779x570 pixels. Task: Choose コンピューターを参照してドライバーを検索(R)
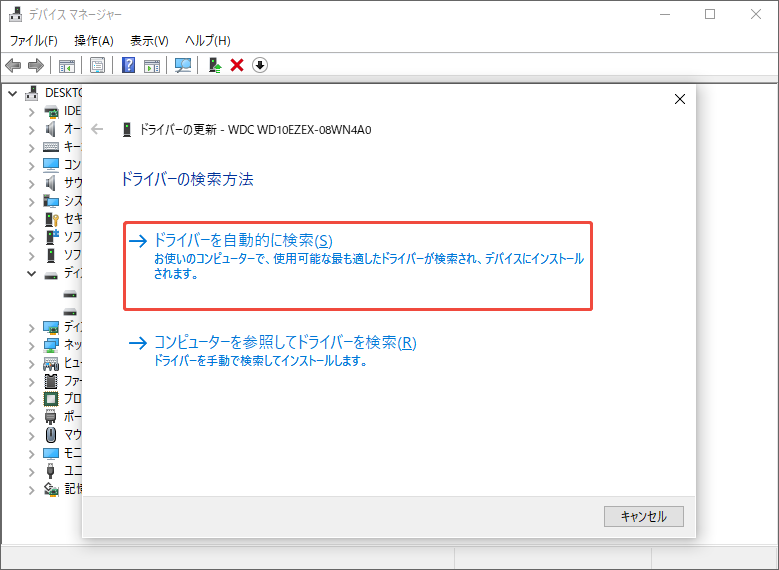(x=272, y=352)
